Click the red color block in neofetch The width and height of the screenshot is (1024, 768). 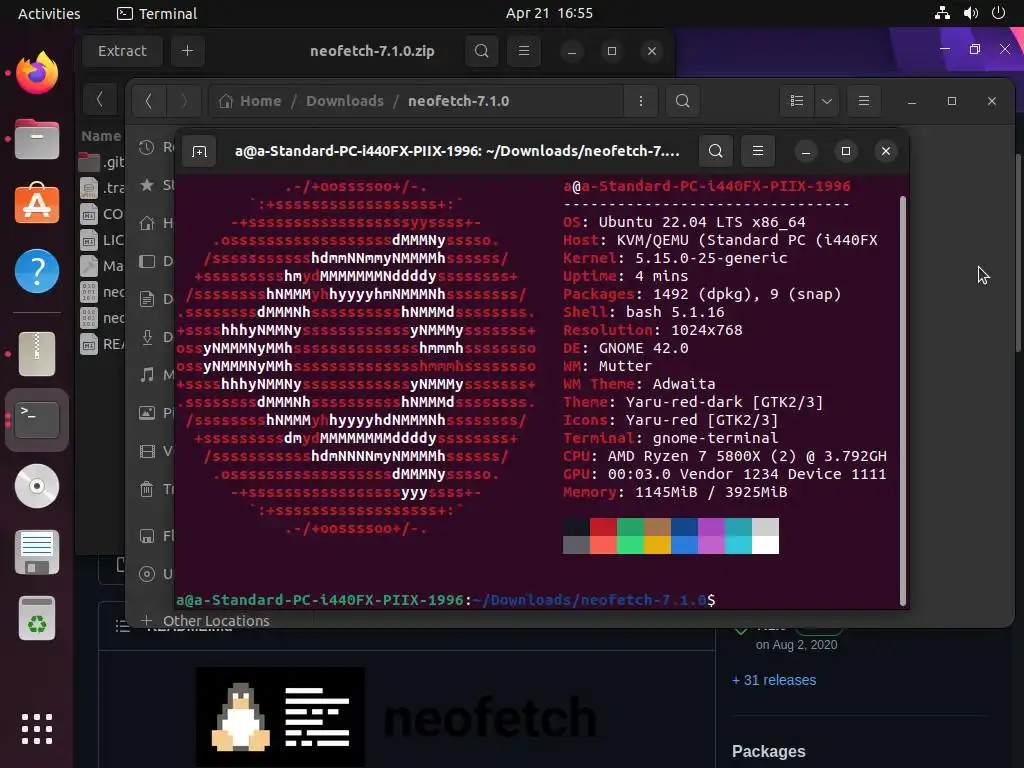click(x=603, y=536)
